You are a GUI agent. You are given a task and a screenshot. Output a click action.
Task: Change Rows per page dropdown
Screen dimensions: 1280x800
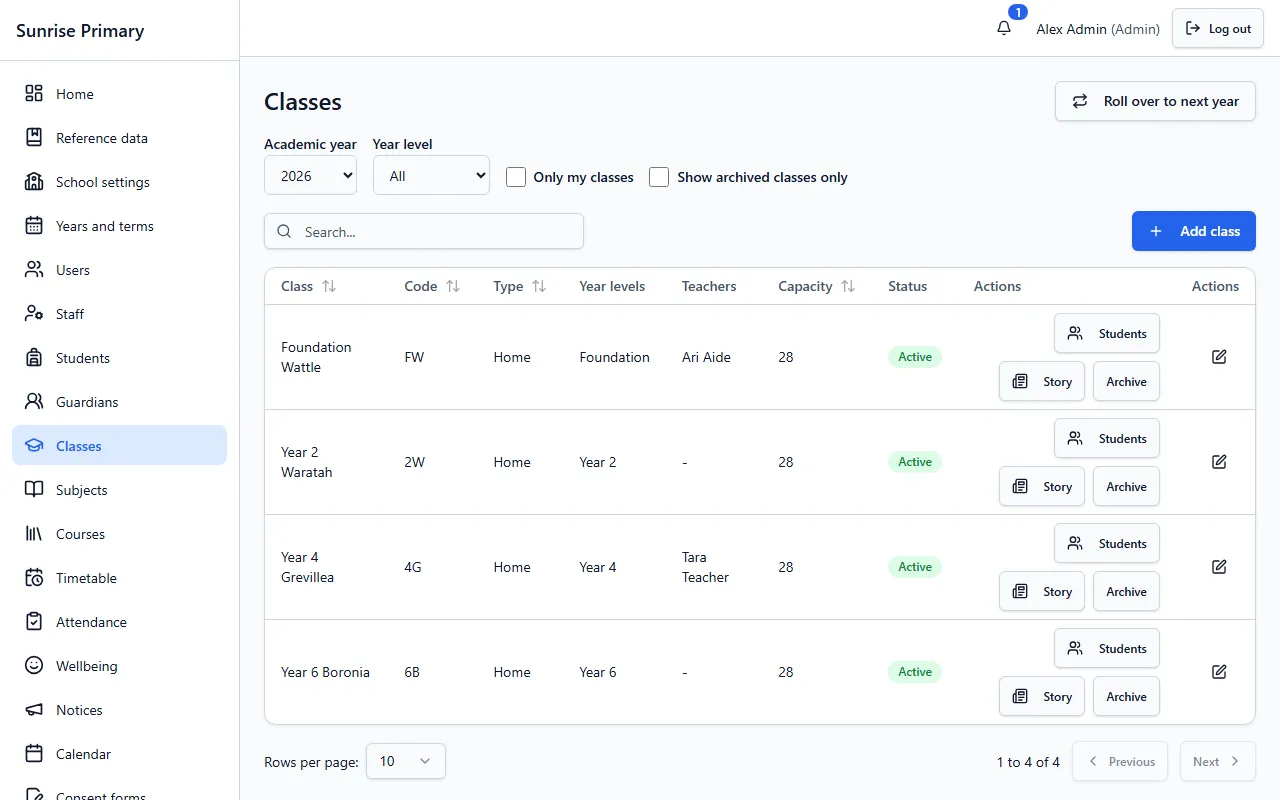(x=406, y=761)
